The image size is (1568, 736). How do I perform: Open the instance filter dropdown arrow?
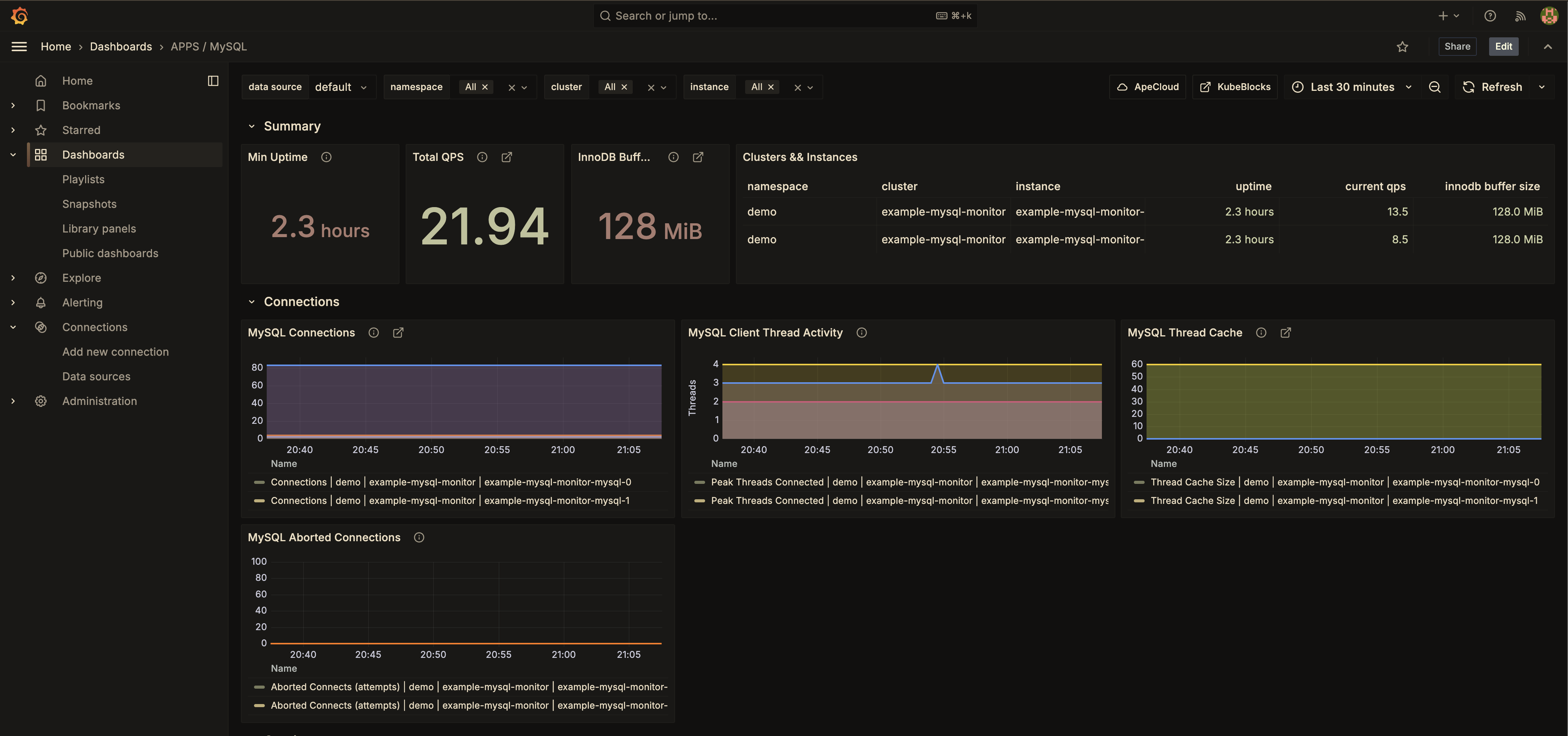pyautogui.click(x=810, y=88)
